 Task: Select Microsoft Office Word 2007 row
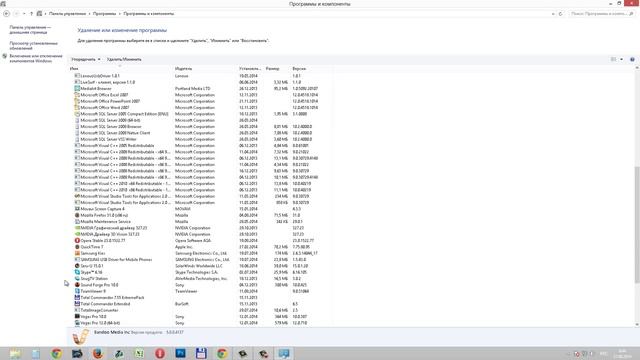pos(199,107)
